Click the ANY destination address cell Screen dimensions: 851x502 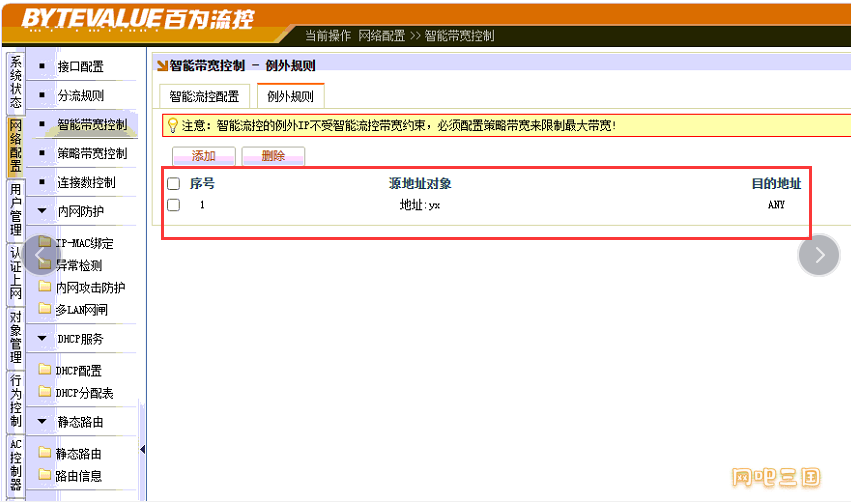[776, 205]
